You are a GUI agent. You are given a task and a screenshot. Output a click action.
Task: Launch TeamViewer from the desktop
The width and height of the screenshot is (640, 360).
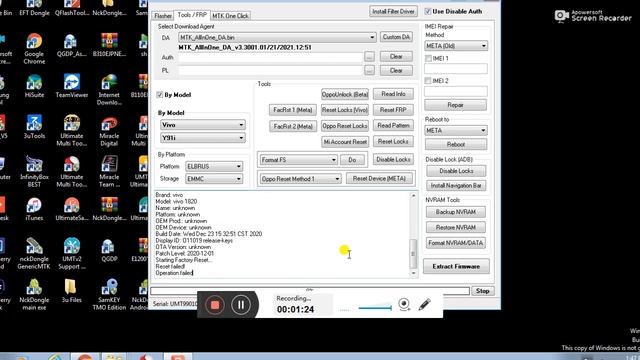(x=71, y=87)
